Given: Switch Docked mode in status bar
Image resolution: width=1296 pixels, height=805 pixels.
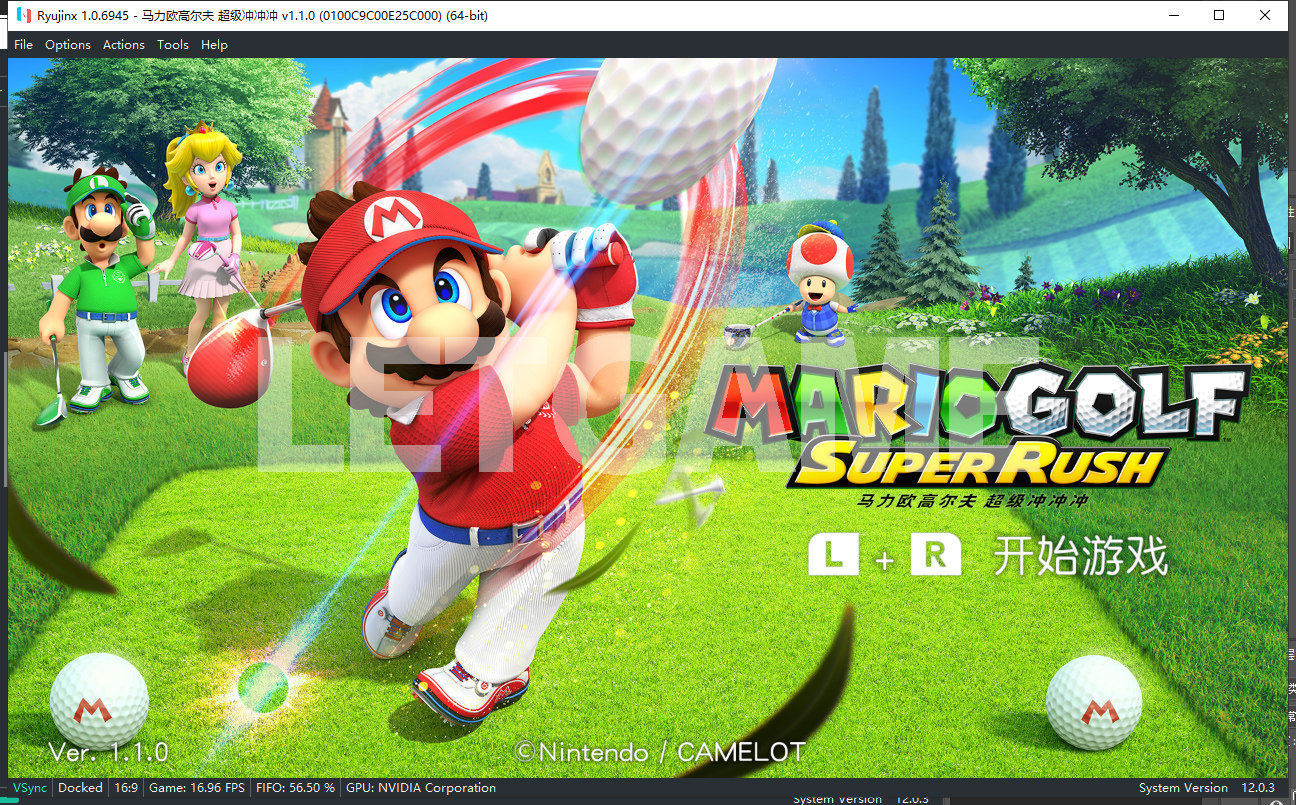Looking at the screenshot, I should [80, 788].
